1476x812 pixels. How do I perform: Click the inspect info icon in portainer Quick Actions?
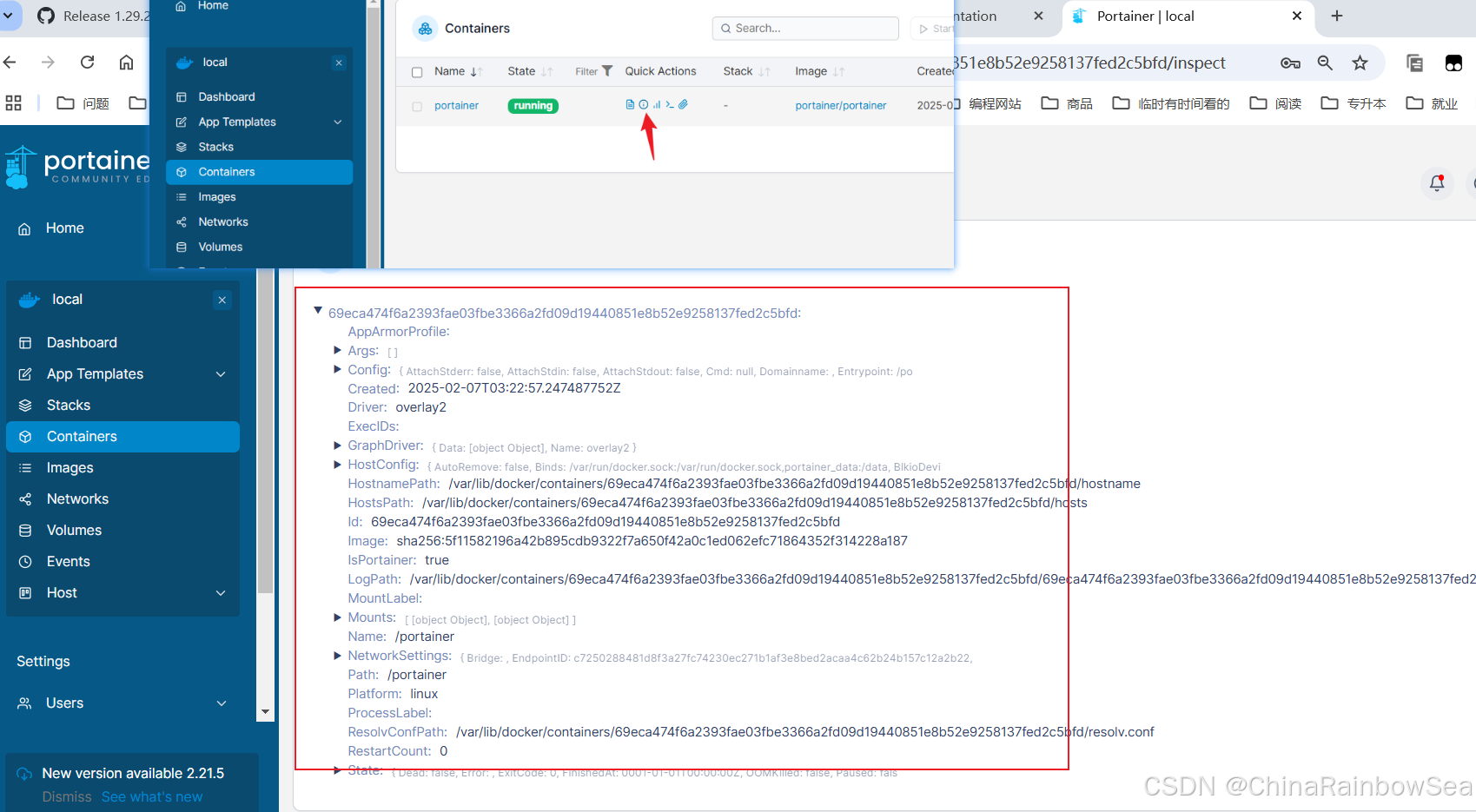644,104
